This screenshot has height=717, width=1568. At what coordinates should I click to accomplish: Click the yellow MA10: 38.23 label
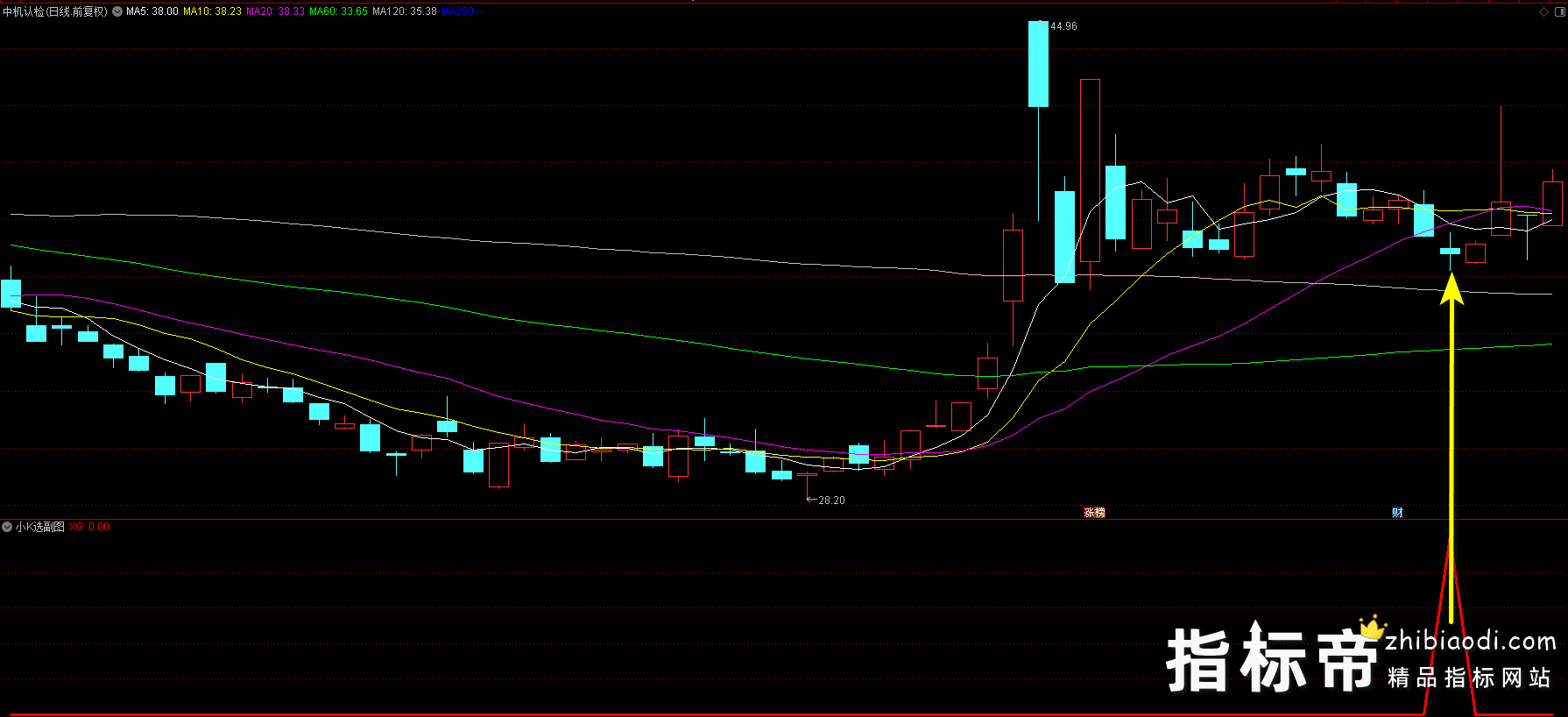(x=212, y=11)
